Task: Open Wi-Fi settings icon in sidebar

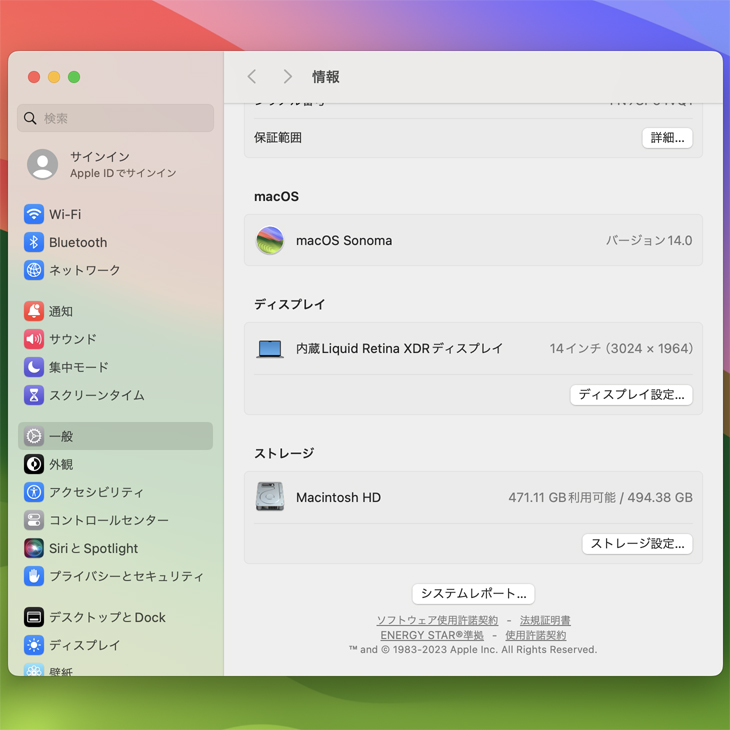Action: coord(34,214)
